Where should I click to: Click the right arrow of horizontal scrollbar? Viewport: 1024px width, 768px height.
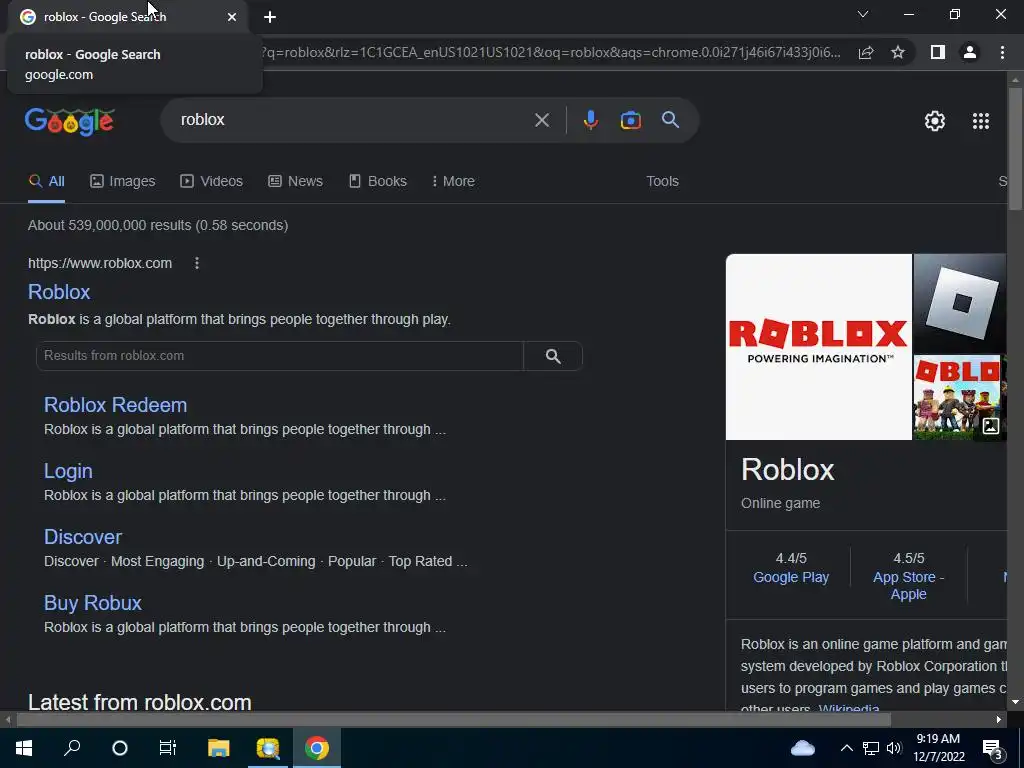click(x=999, y=720)
